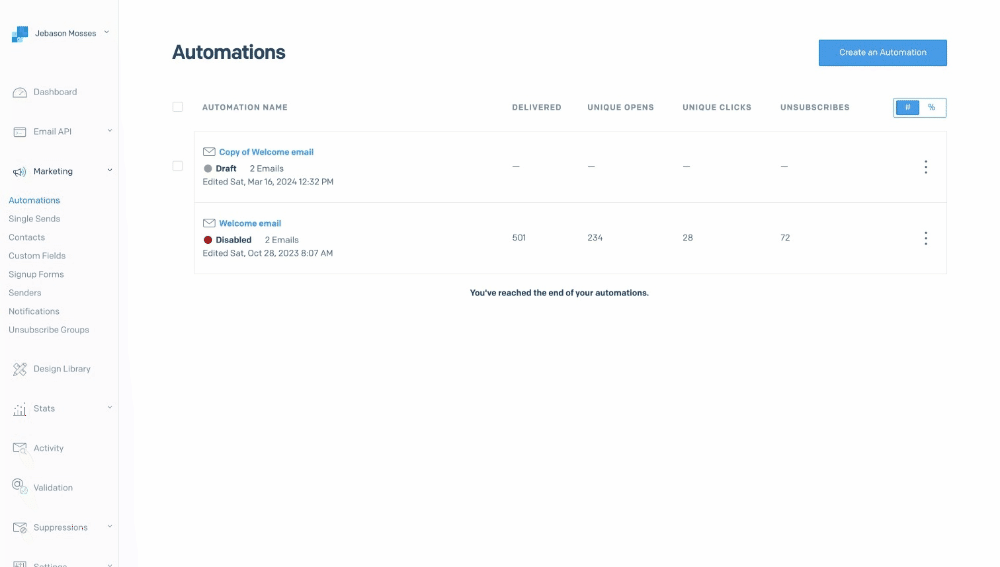
Task: Collapse the Marketing sidebar section
Action: (x=109, y=171)
